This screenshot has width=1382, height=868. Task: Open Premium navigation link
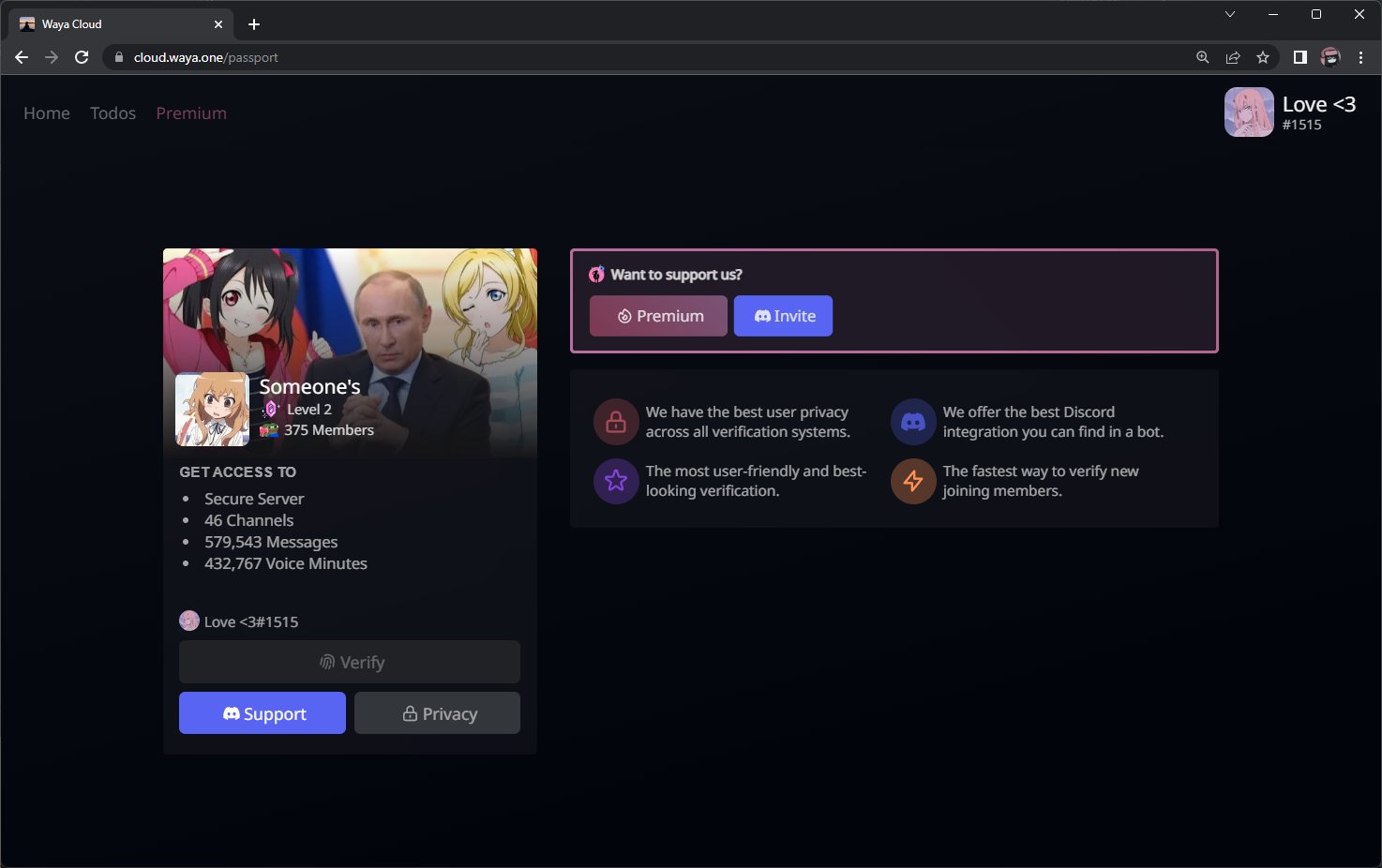coord(191,113)
